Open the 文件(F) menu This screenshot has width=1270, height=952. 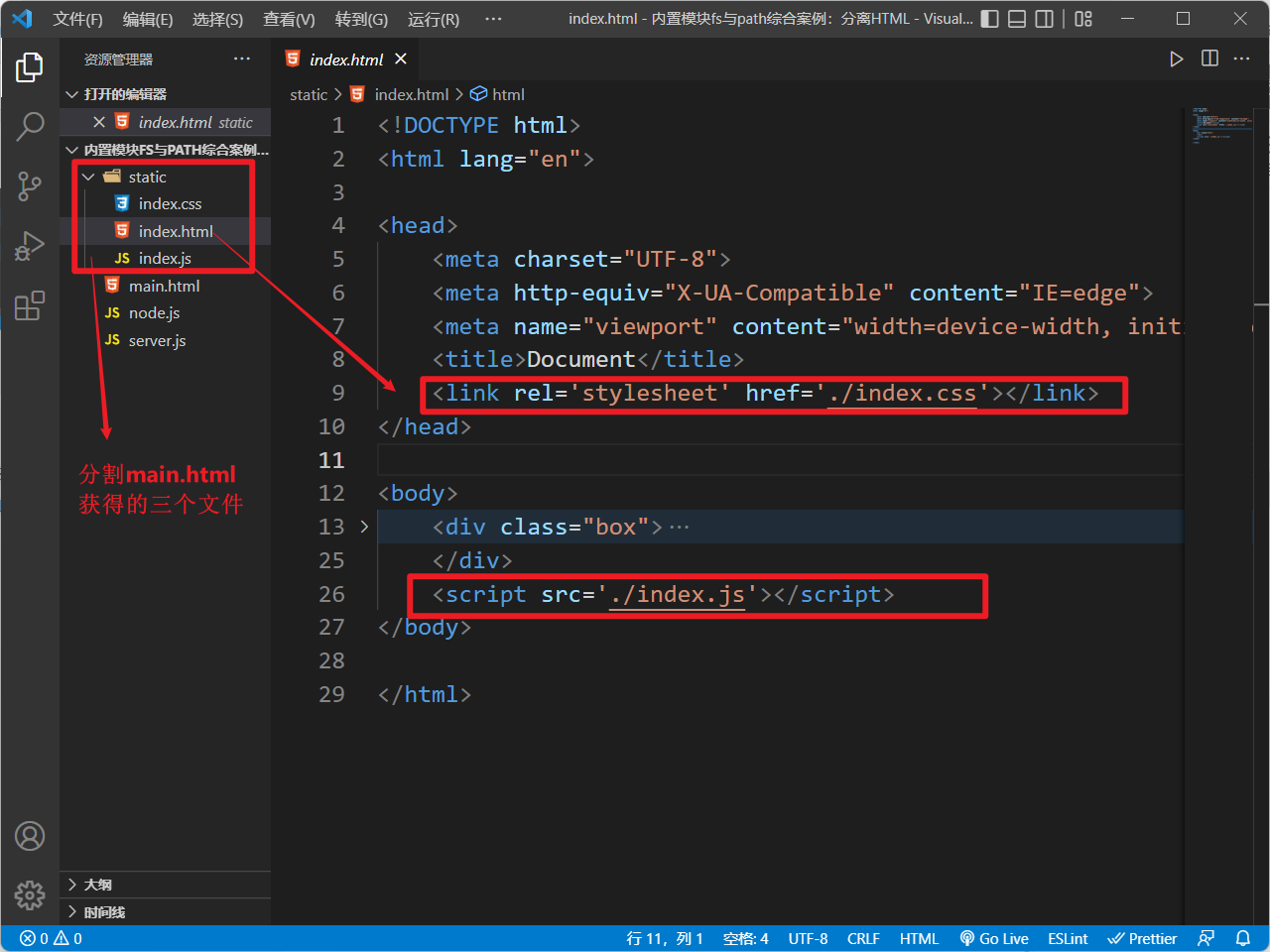77,19
